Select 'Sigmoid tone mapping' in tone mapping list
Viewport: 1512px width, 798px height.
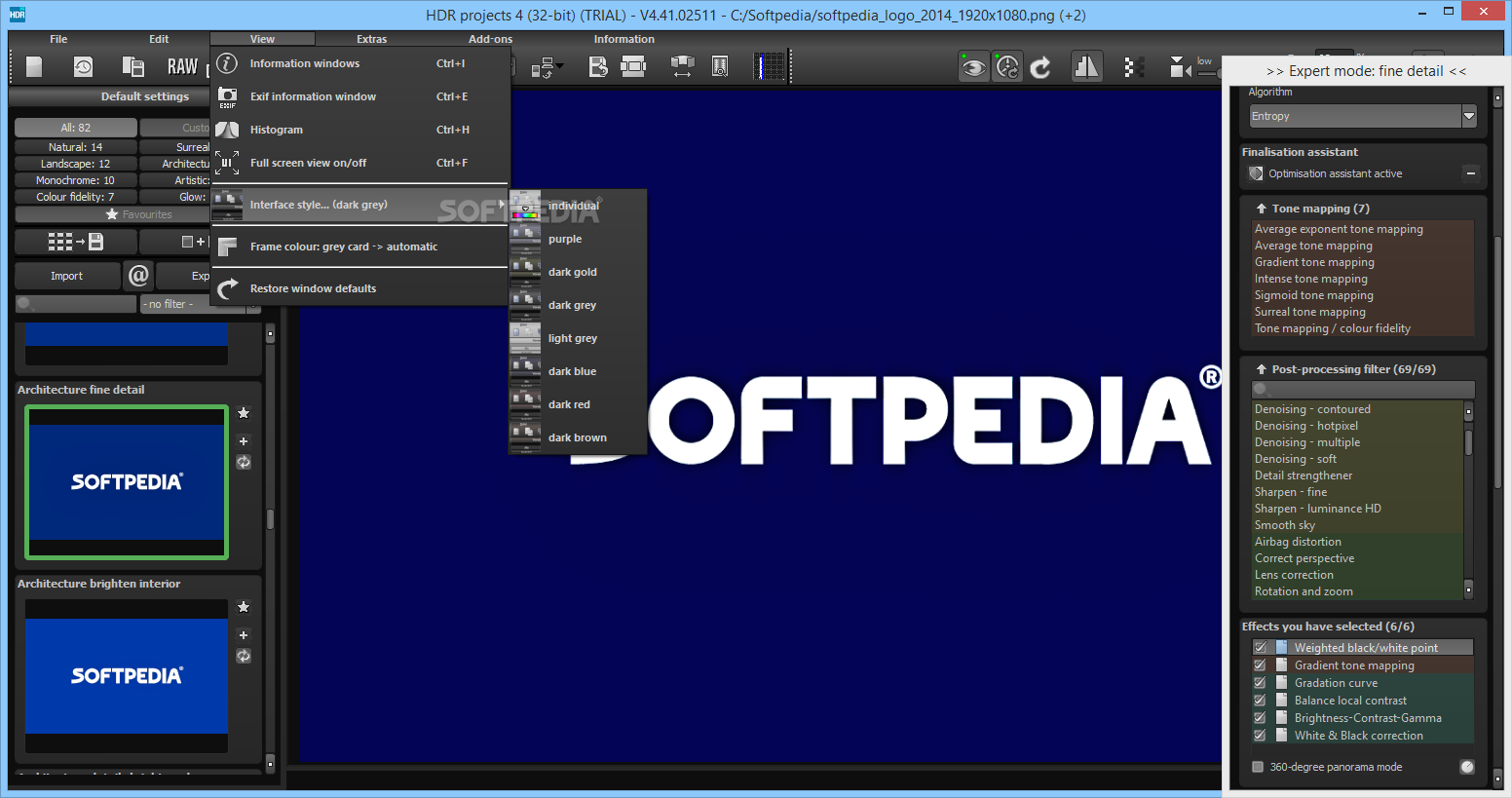1314,295
